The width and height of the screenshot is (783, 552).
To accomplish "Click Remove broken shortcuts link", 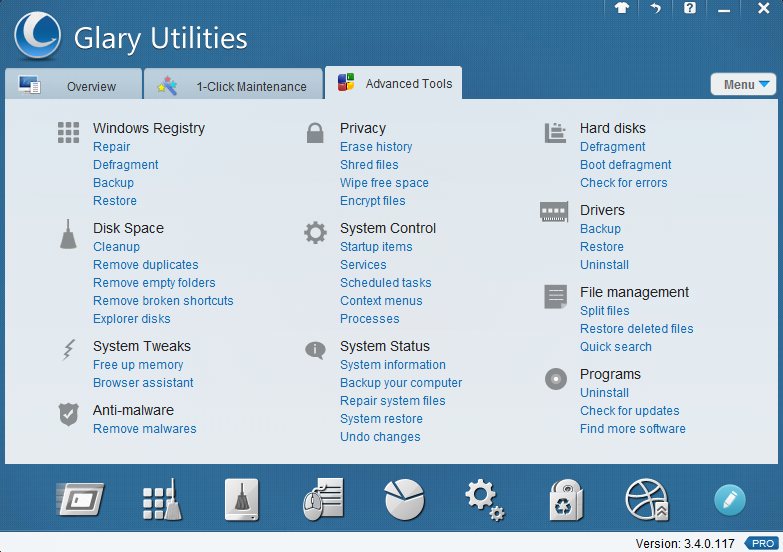I will [163, 301].
